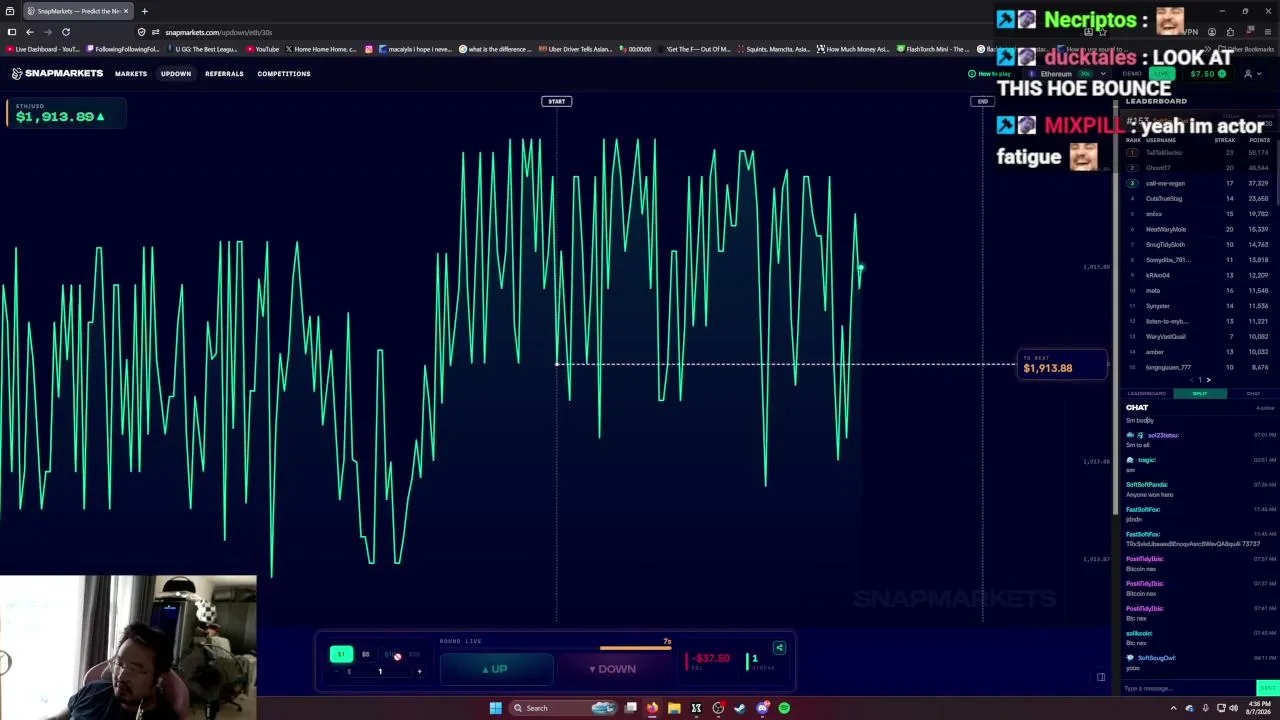Open Steam from the taskbar

click(740, 708)
